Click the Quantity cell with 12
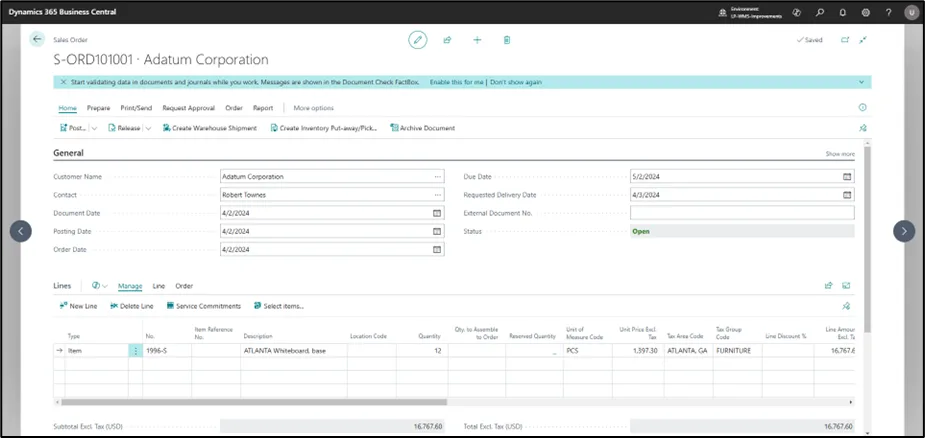This screenshot has width=925, height=438. (422, 351)
